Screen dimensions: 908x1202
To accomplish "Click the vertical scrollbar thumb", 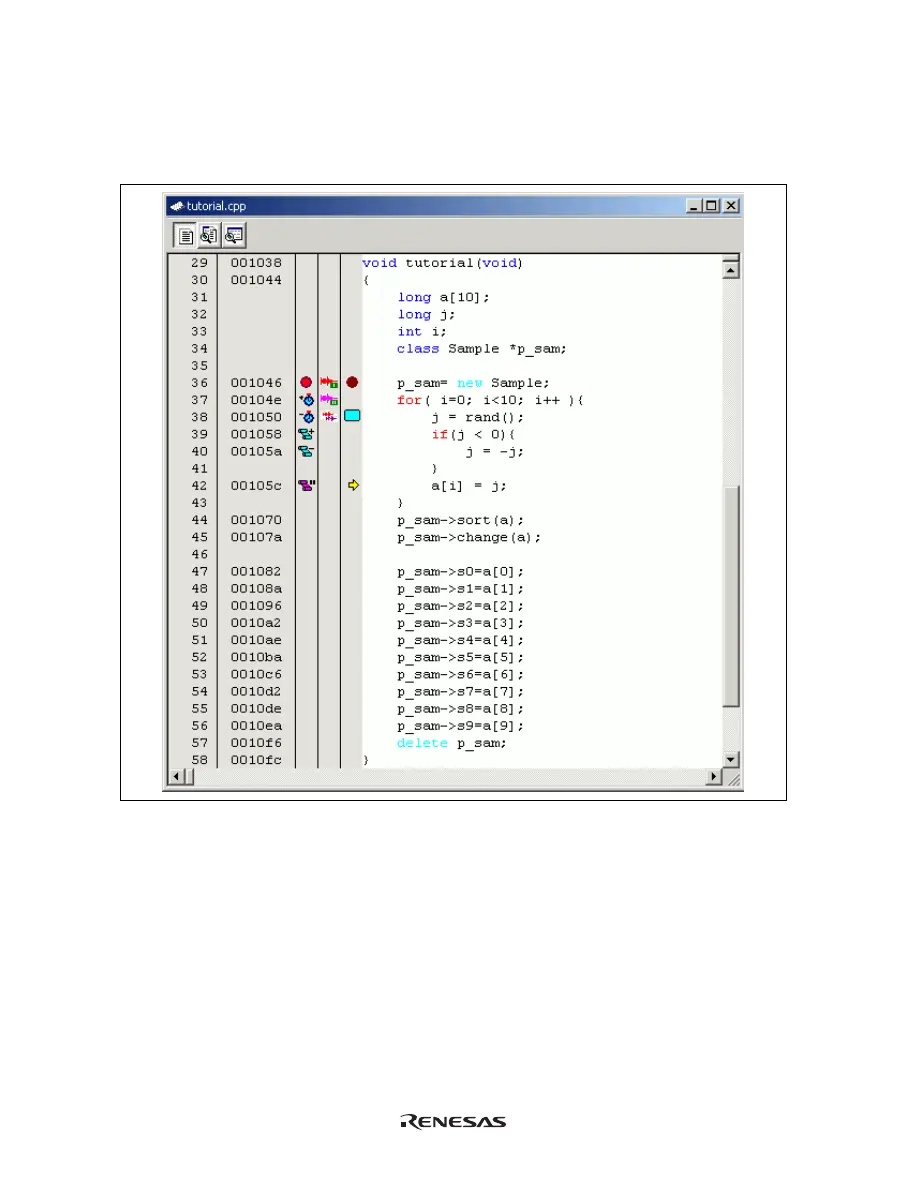I will coord(731,596).
